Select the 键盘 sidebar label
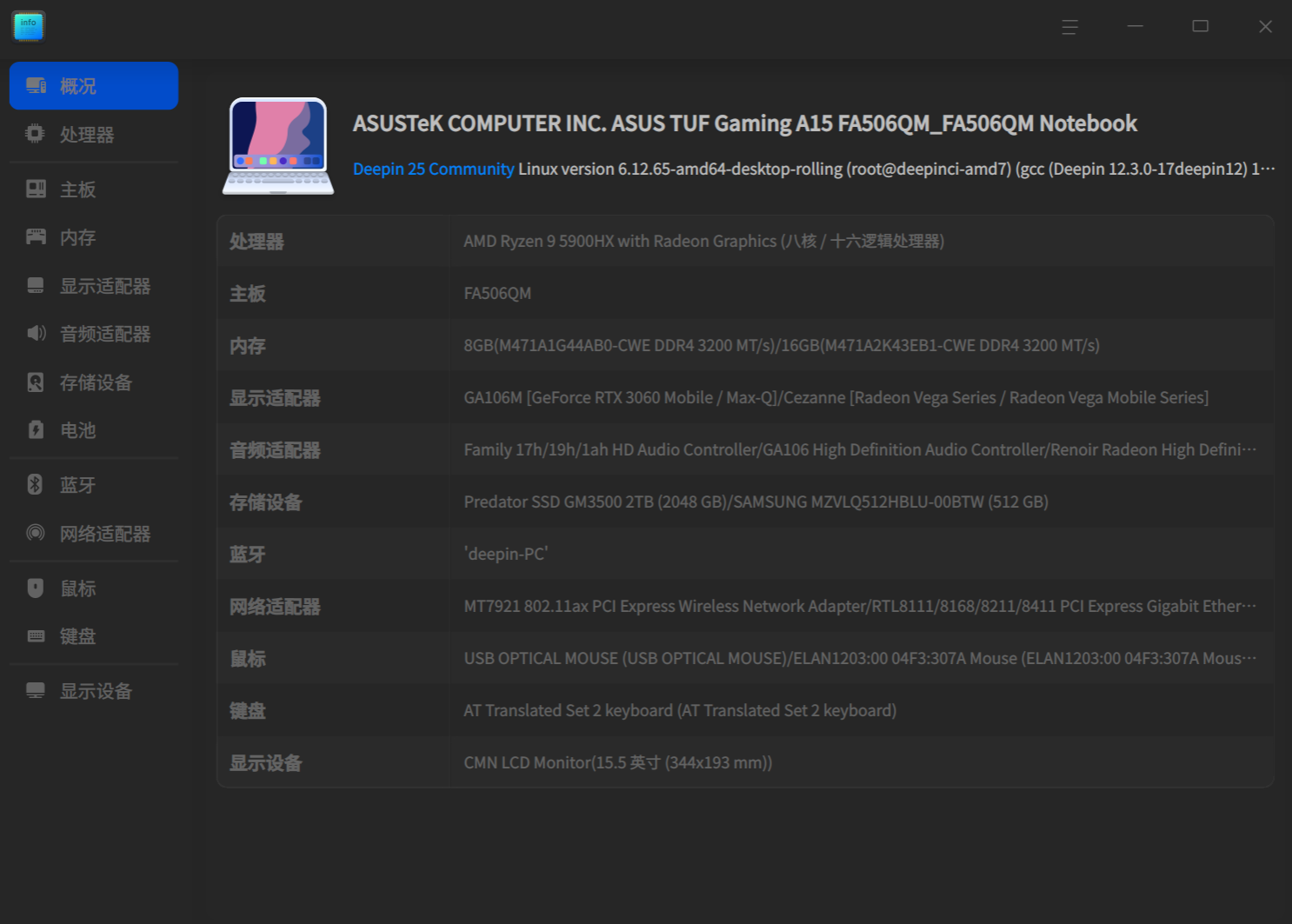 [x=78, y=636]
